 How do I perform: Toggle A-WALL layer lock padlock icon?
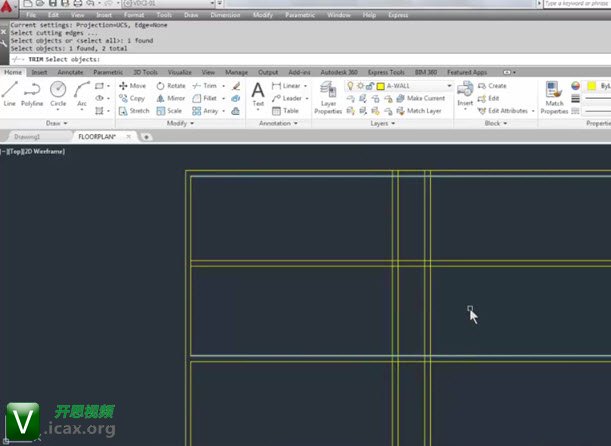pos(370,86)
